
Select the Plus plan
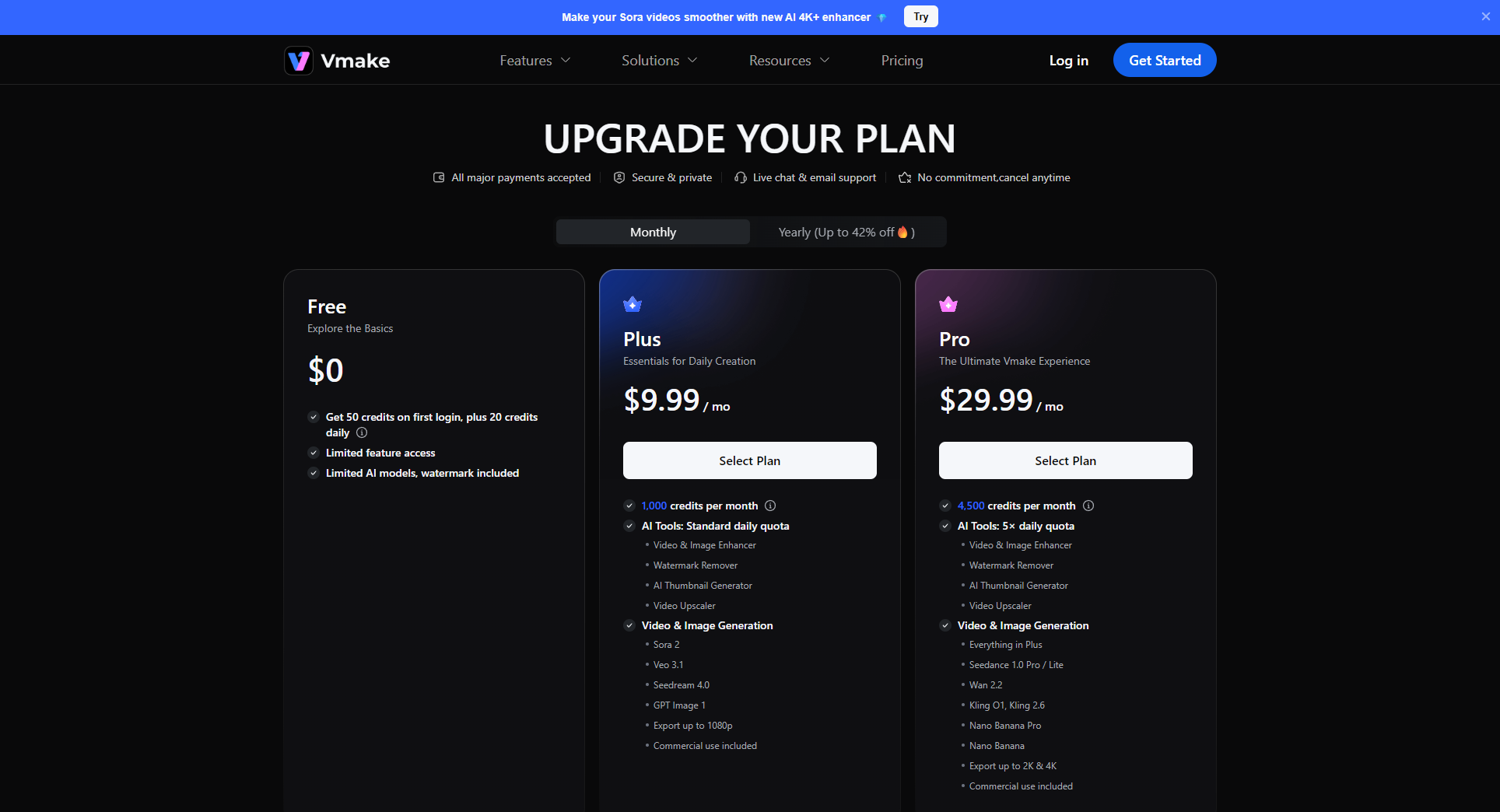point(749,460)
